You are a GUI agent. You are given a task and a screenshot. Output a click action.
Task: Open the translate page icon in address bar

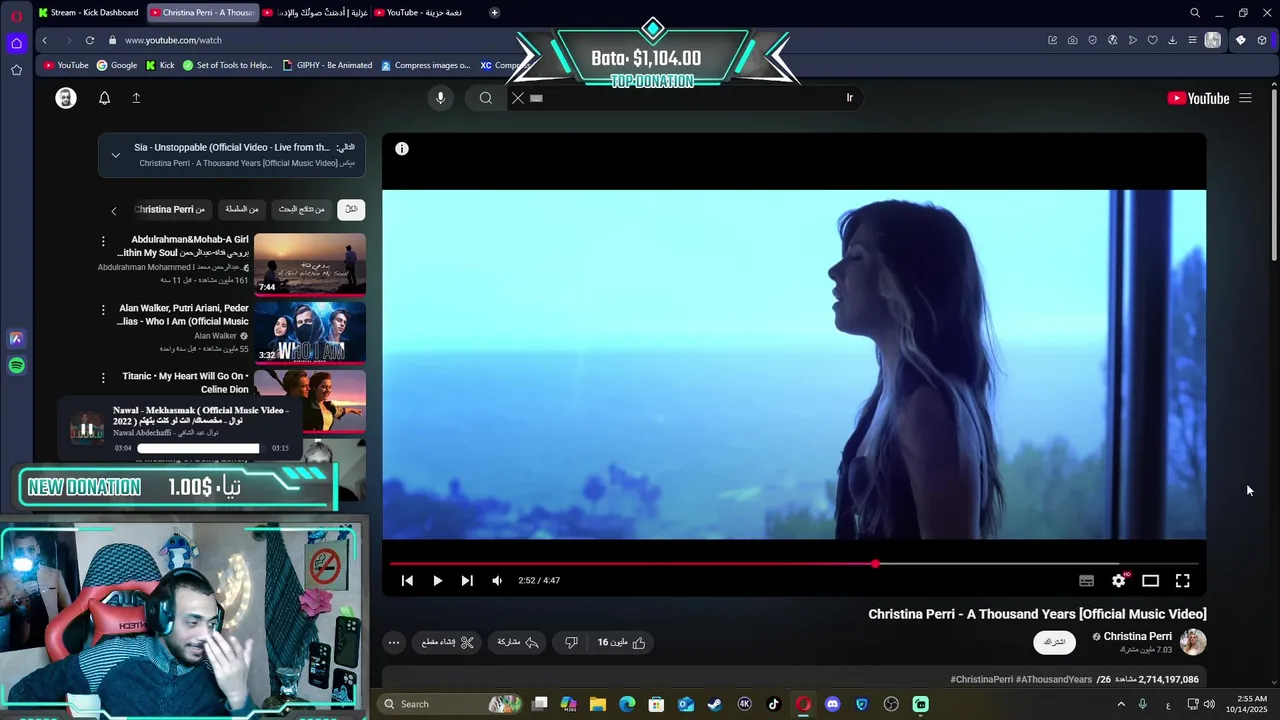1112,40
